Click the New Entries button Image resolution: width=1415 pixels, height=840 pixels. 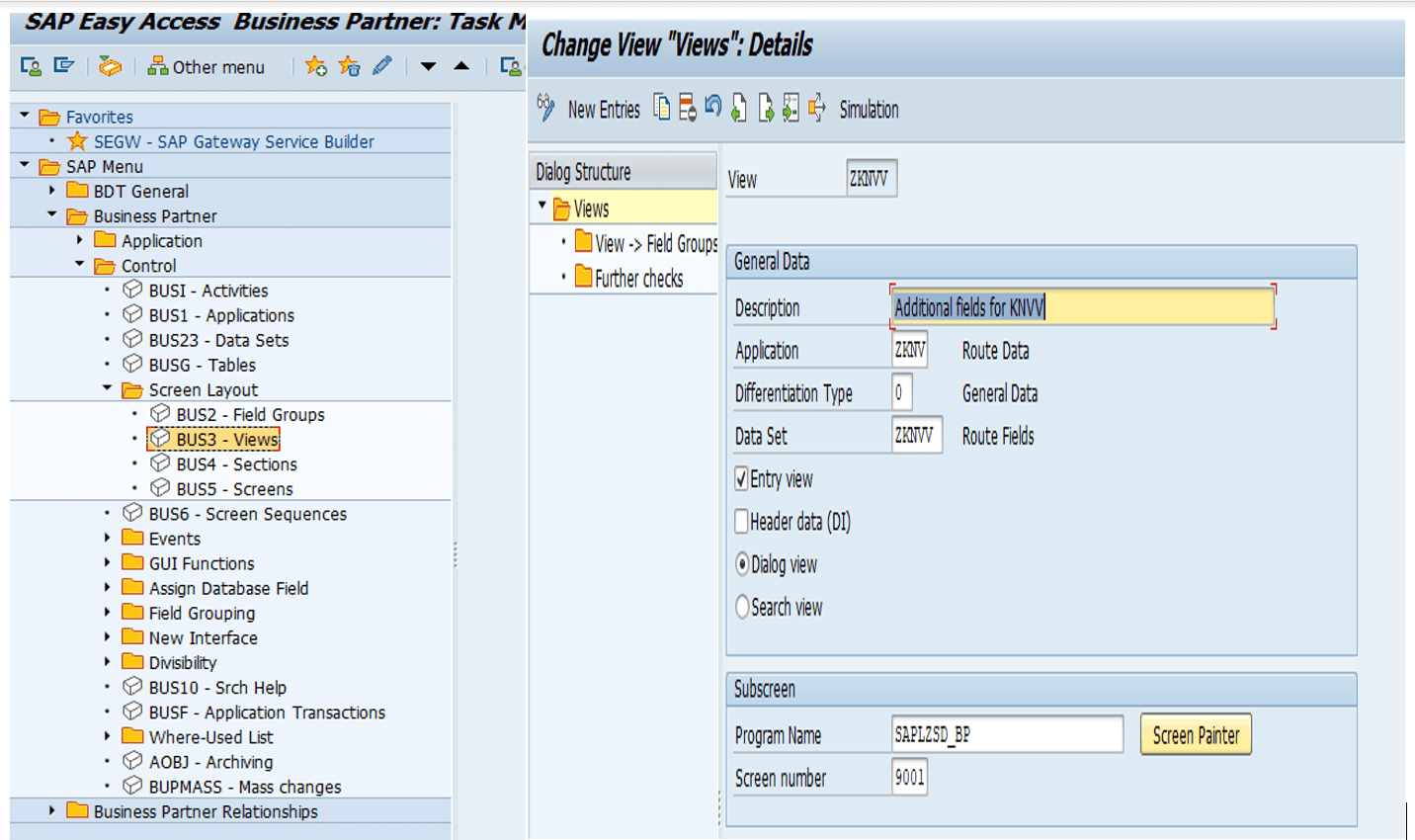[x=604, y=109]
